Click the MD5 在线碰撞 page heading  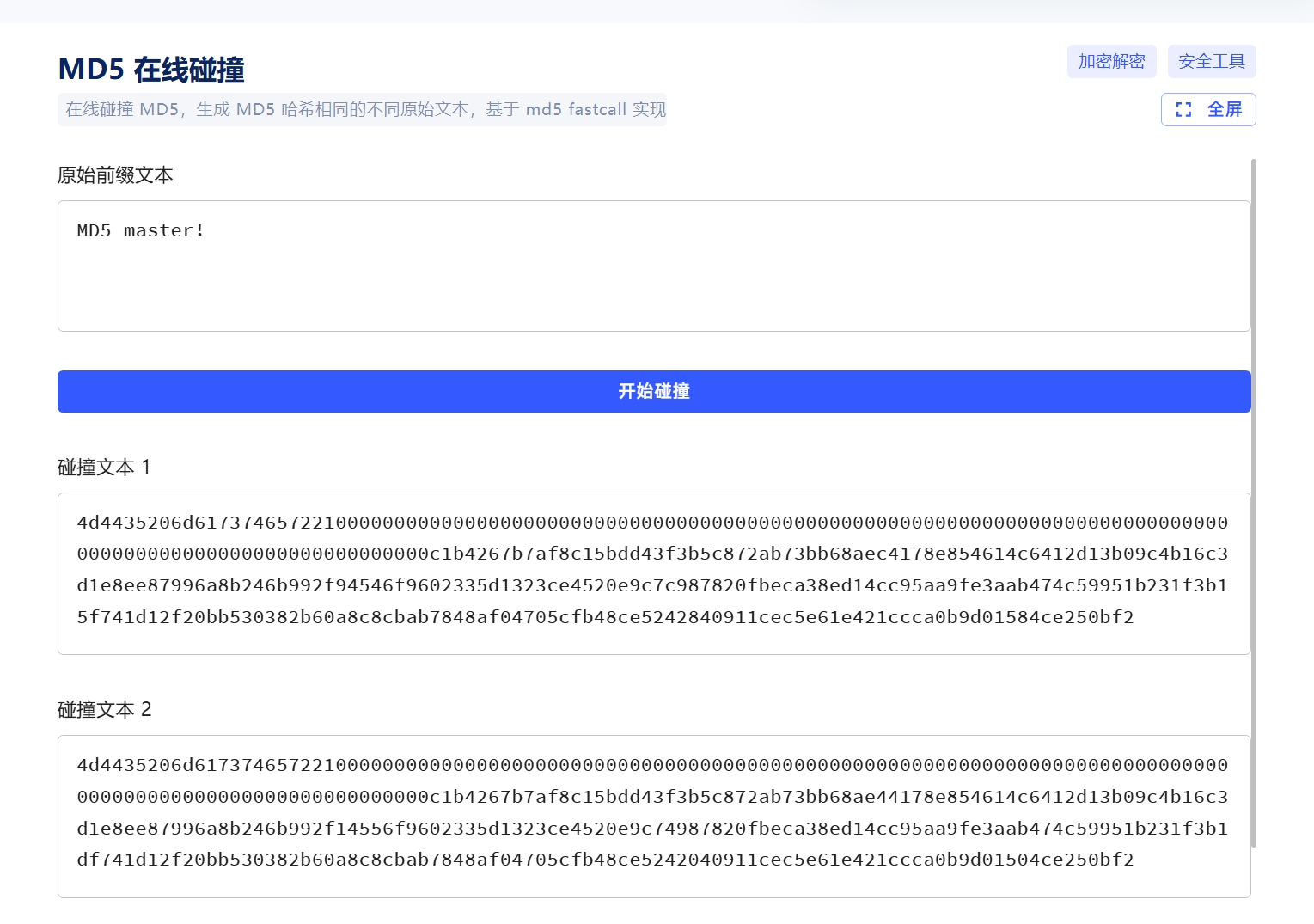click(151, 70)
